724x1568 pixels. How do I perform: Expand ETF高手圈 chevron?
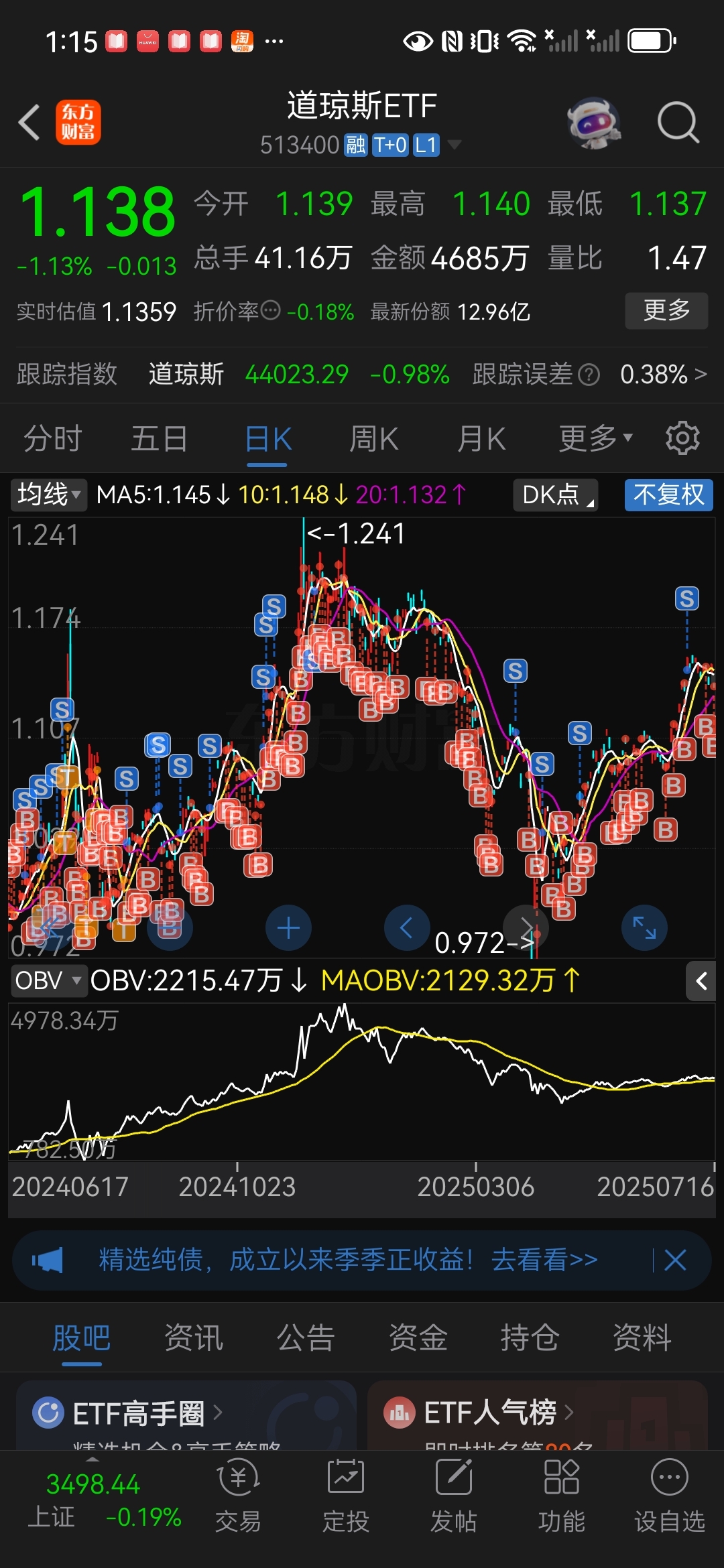point(218,1413)
